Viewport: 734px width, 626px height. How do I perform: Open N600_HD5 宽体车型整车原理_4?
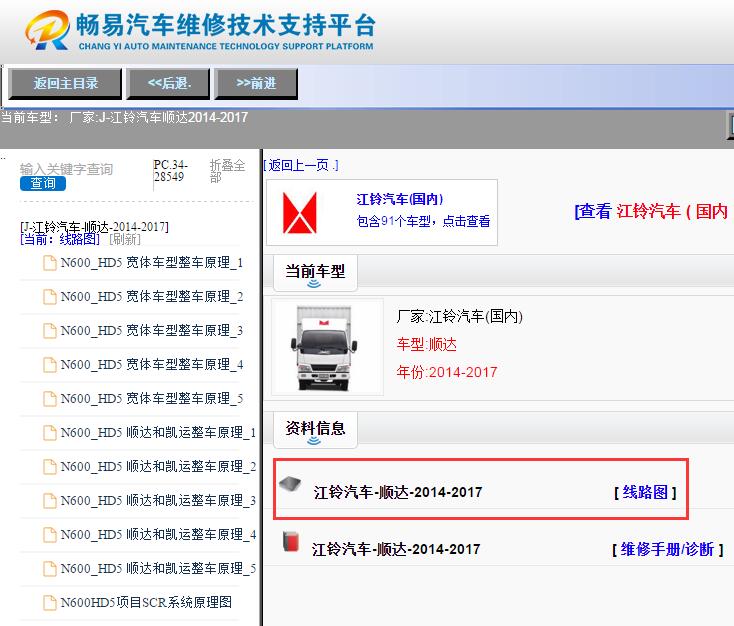(x=152, y=365)
